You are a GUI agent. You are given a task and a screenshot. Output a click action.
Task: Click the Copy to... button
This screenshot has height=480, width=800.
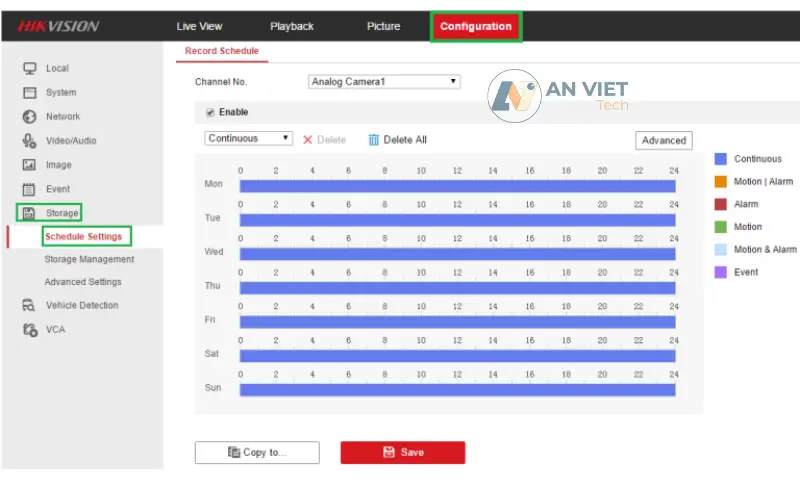(x=257, y=452)
